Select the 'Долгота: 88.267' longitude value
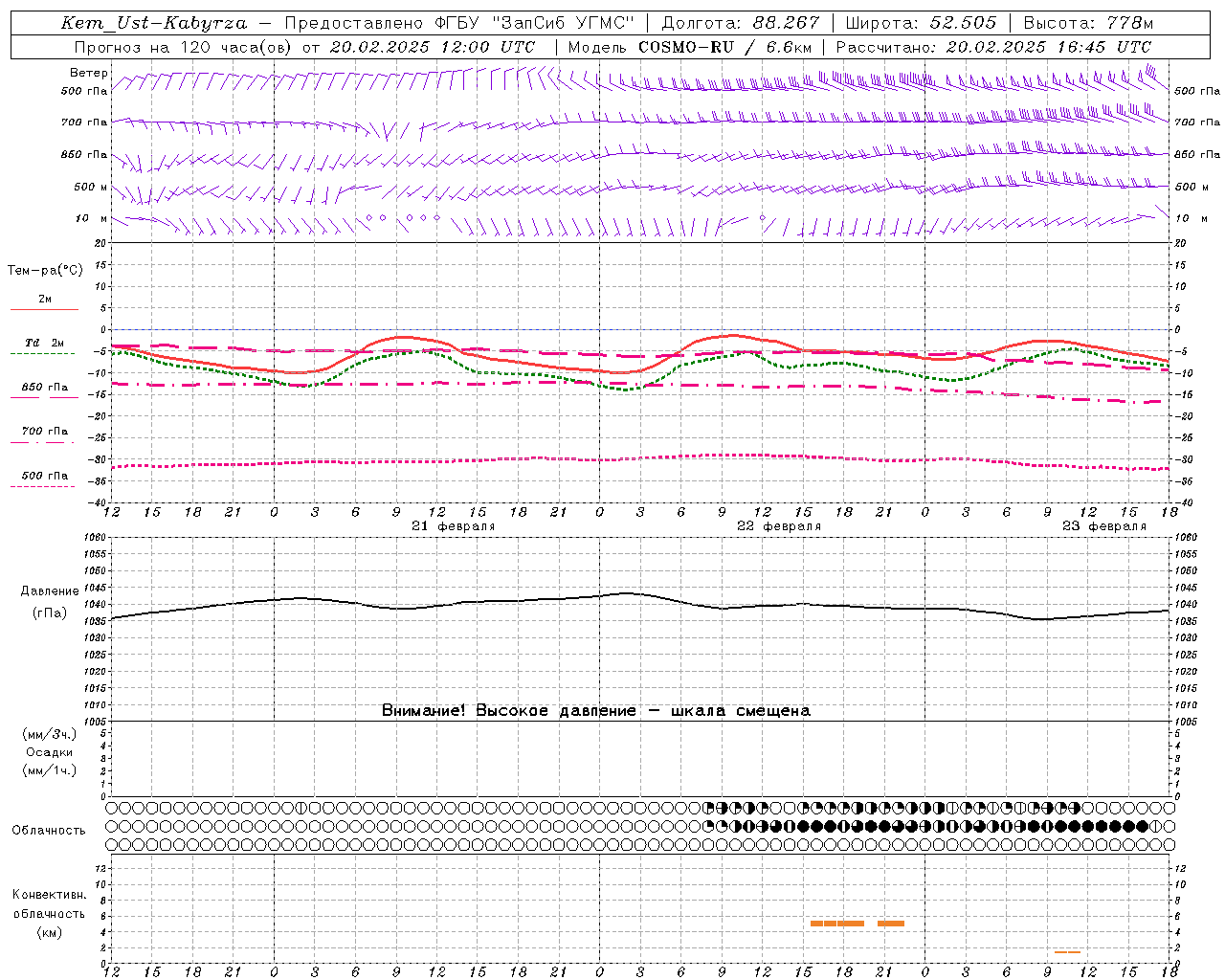 (x=741, y=23)
